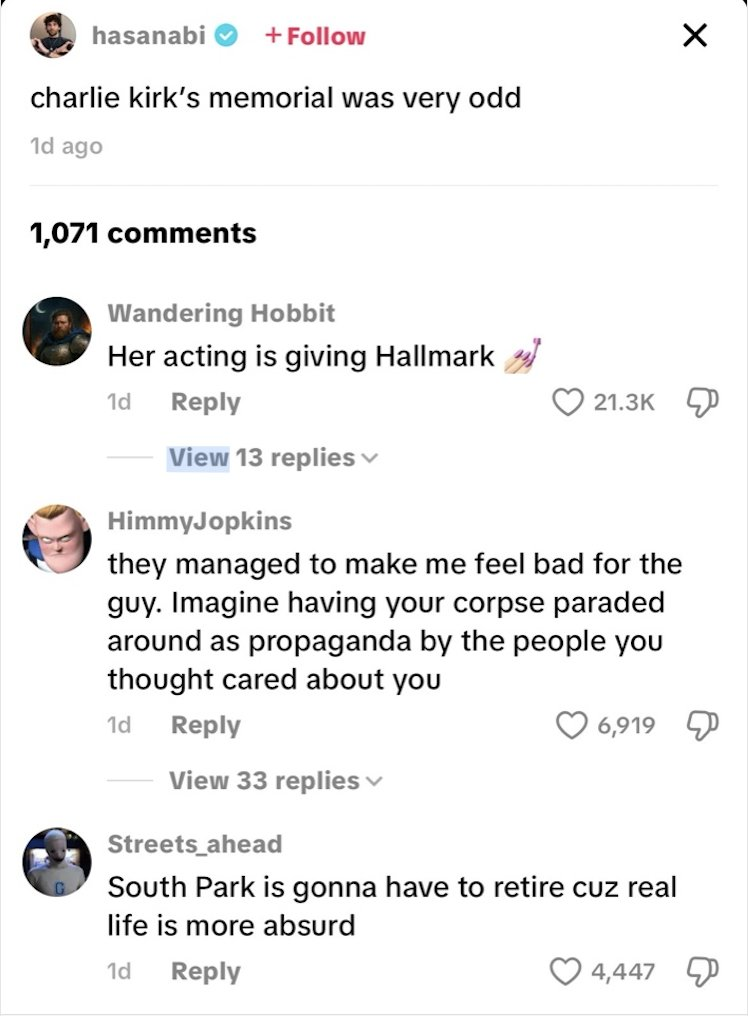
Task: Reply to HimmyJopkins' comment
Action: (205, 725)
